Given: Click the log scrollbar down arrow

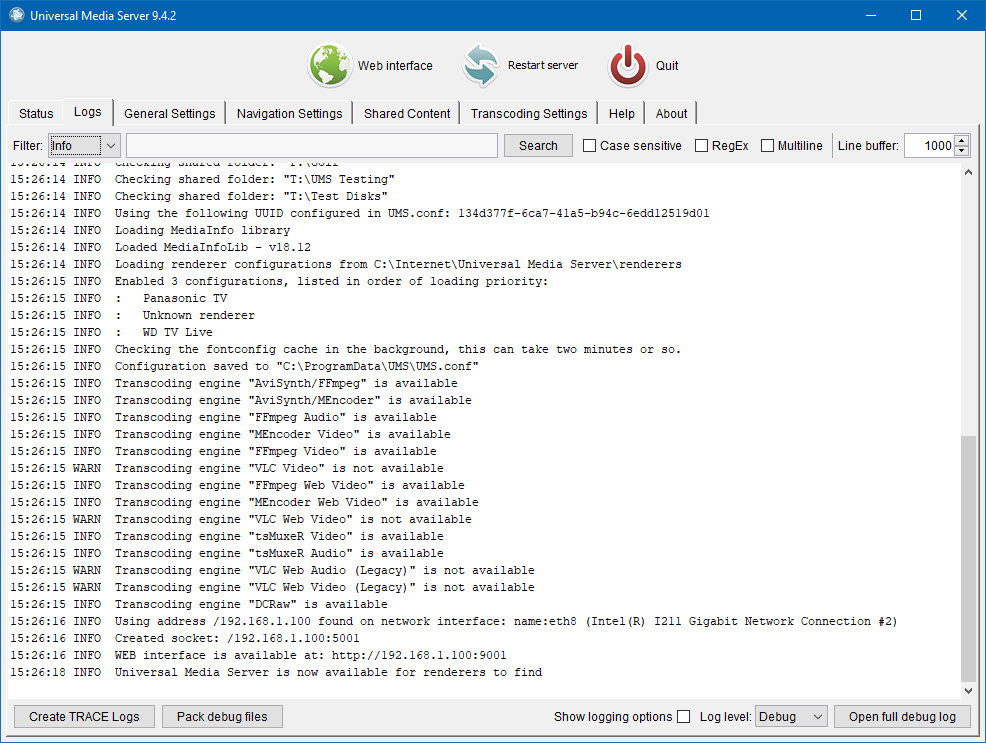Looking at the screenshot, I should 968,690.
